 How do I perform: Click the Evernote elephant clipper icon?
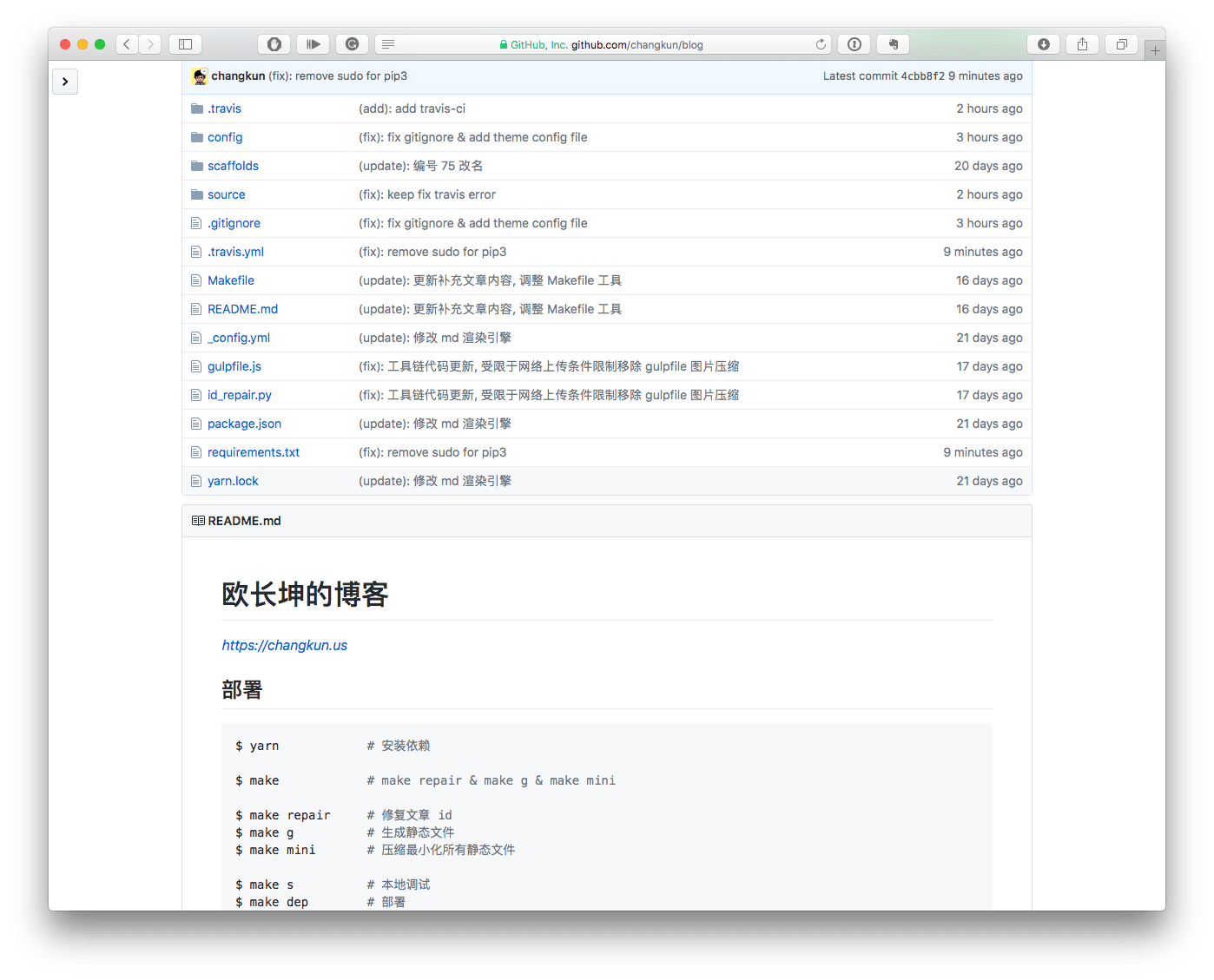[893, 44]
